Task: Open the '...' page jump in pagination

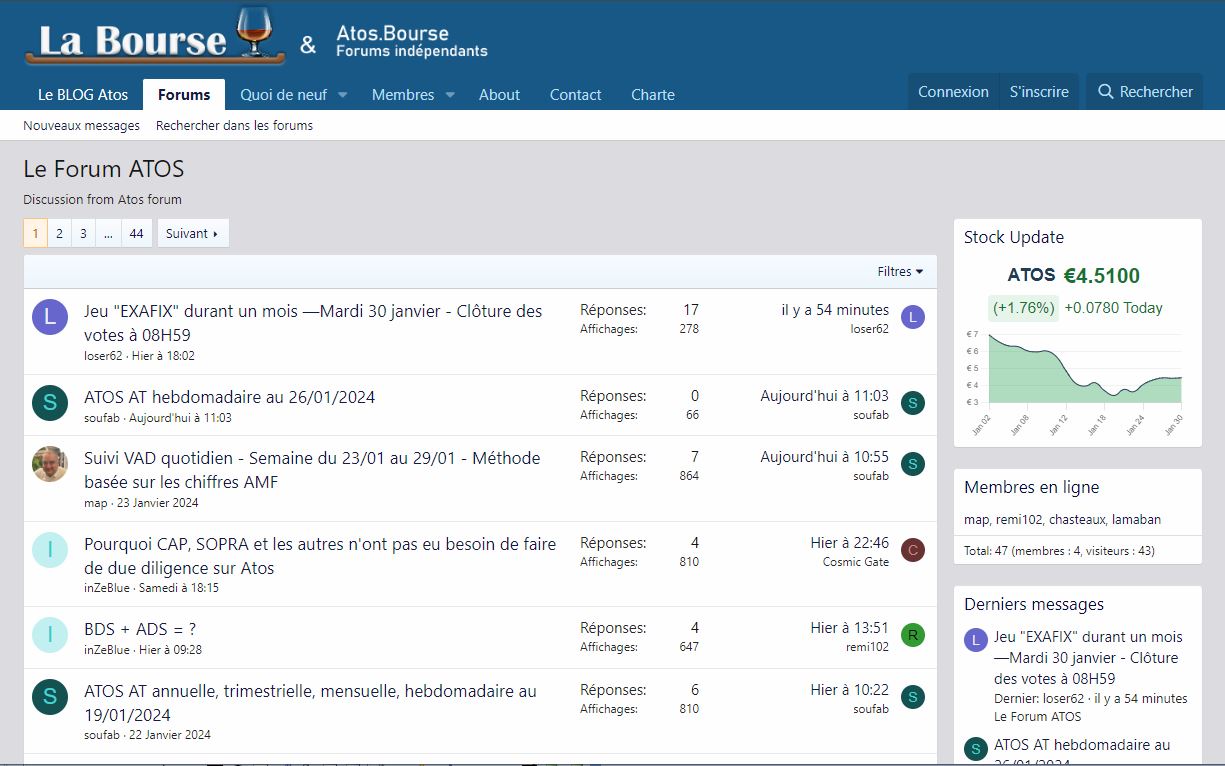Action: pyautogui.click(x=108, y=233)
